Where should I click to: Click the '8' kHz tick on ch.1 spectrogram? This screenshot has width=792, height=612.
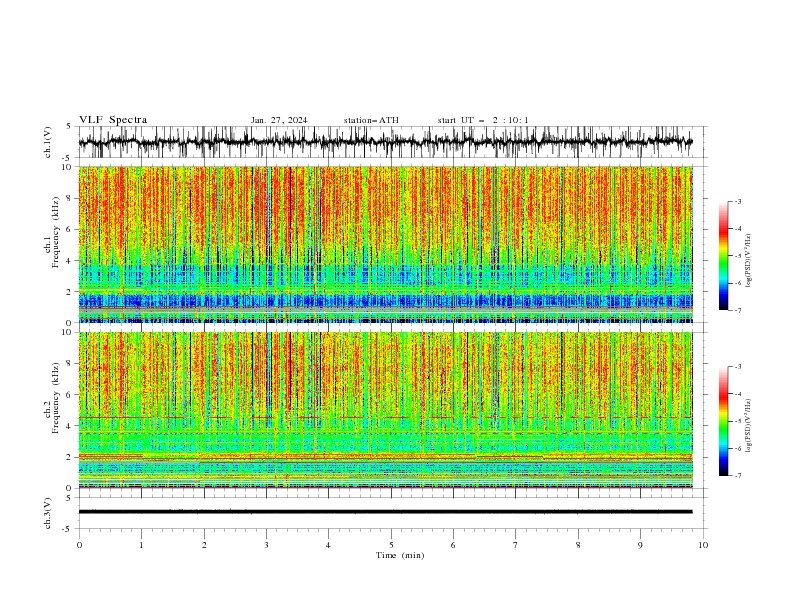(70, 198)
